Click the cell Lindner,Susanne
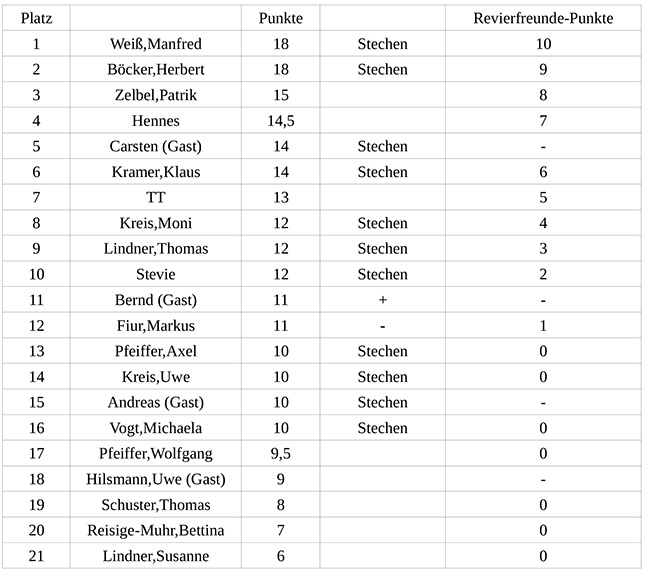The height and width of the screenshot is (576, 650). pyautogui.click(x=156, y=556)
